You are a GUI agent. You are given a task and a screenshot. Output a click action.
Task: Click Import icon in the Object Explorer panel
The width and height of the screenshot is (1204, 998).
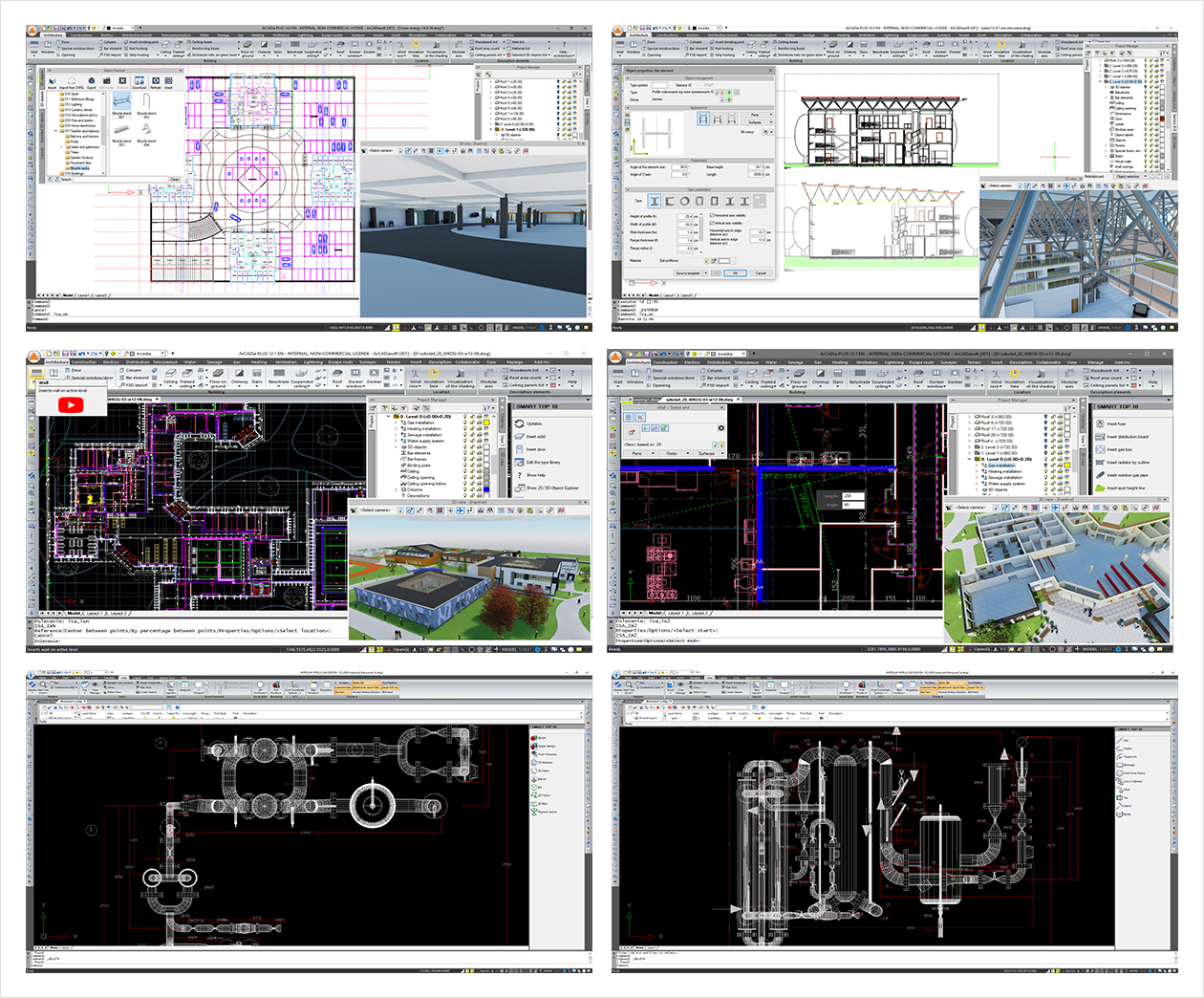click(x=53, y=83)
